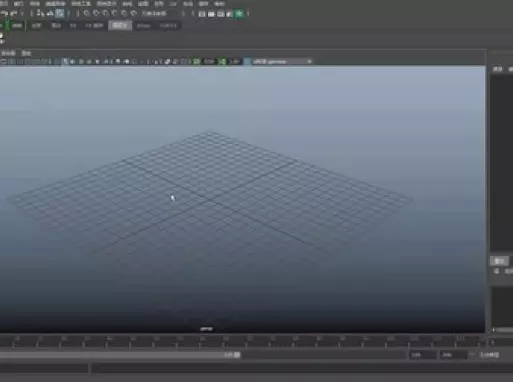
Task: Select the highlighted shelf tab
Action: coord(120,25)
